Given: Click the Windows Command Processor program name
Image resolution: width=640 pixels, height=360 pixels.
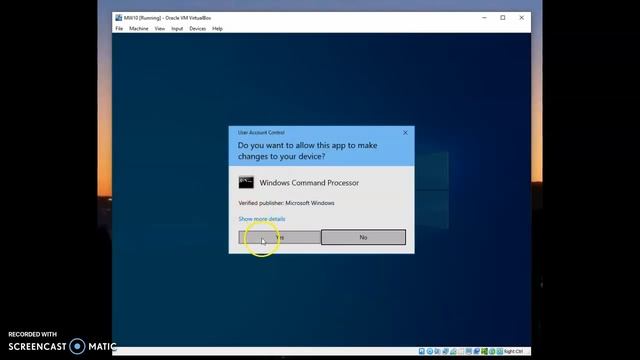Looking at the screenshot, I should (309, 183).
